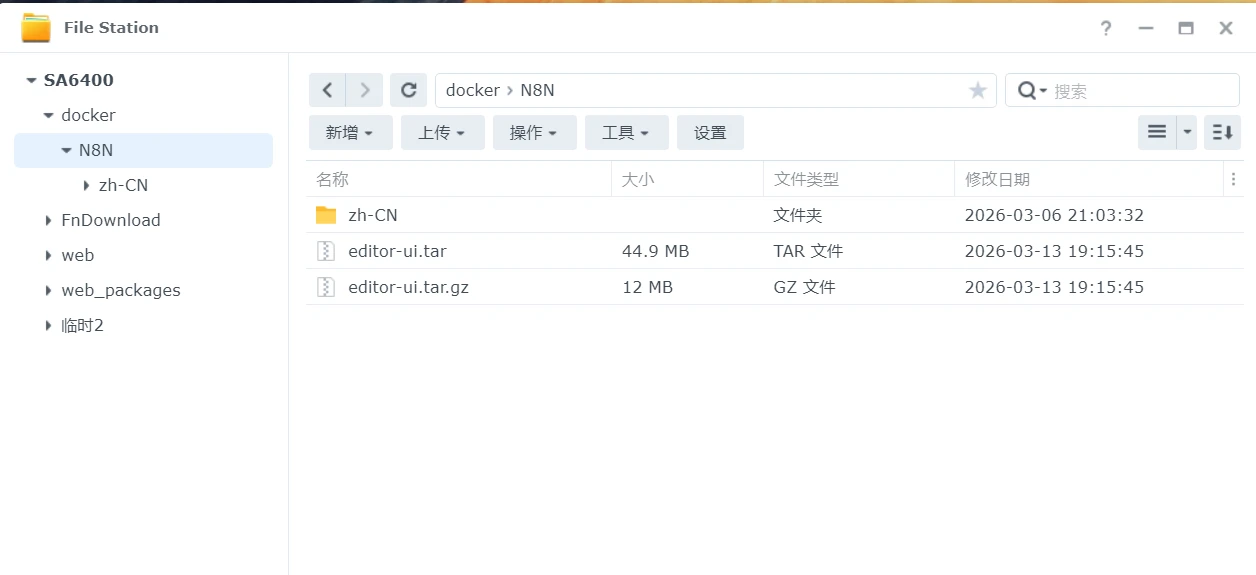Add current folder to favorites star
The width and height of the screenshot is (1256, 575).
977,91
